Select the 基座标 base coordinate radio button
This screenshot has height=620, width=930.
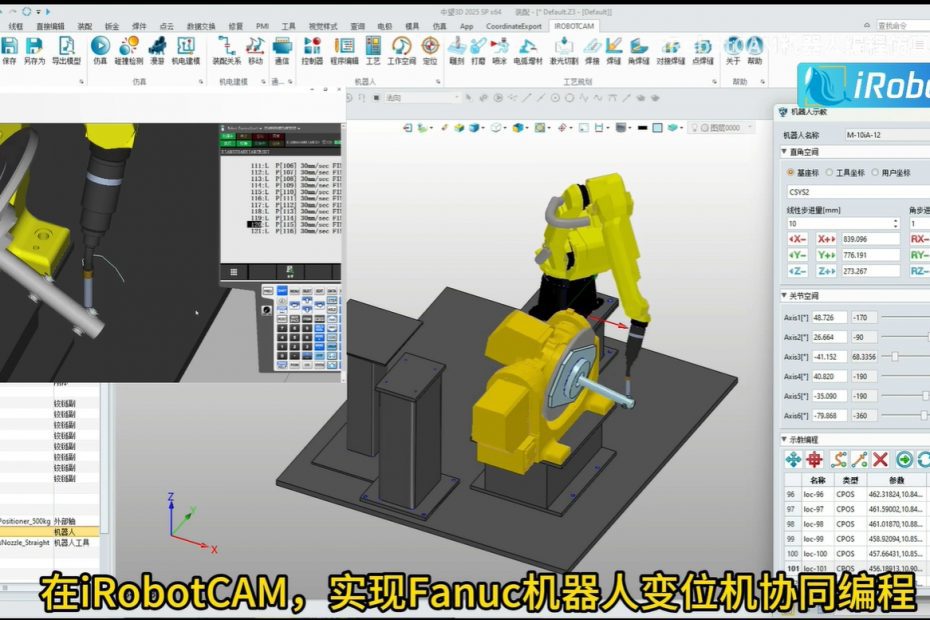tap(791, 173)
